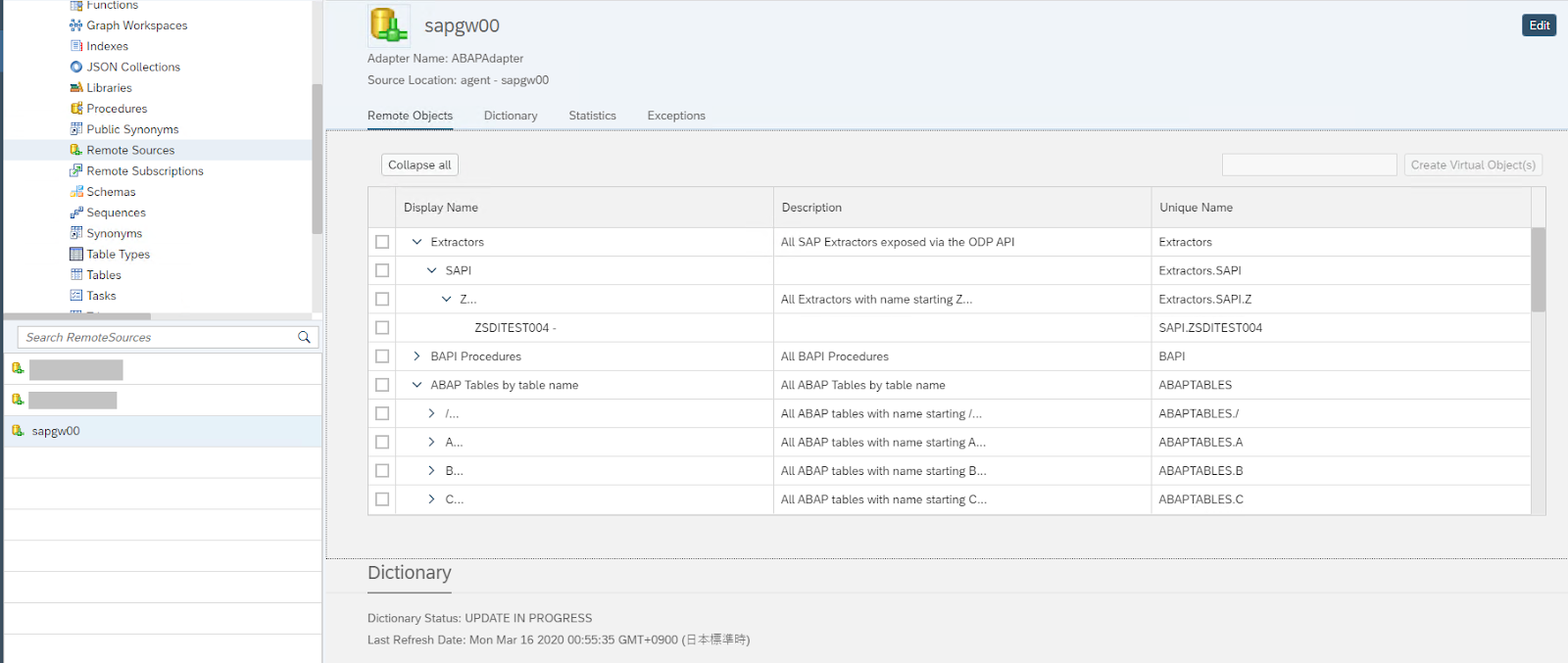Viewport: 1568px width, 663px height.
Task: Collapse the SAPI node
Action: [431, 270]
